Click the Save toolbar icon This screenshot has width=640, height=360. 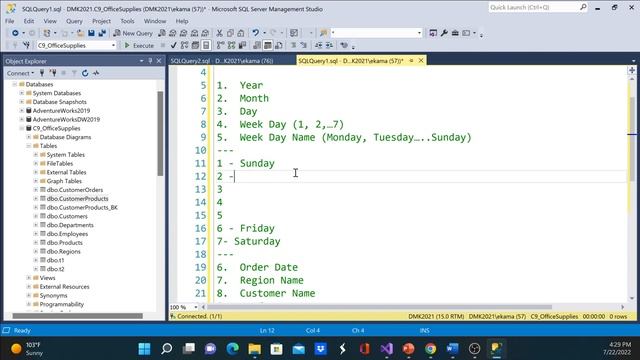click(91, 33)
